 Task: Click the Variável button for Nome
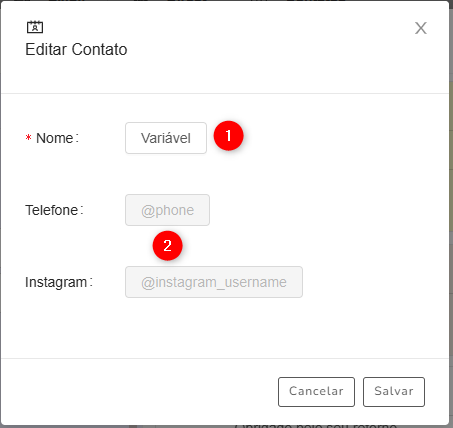[x=166, y=138]
